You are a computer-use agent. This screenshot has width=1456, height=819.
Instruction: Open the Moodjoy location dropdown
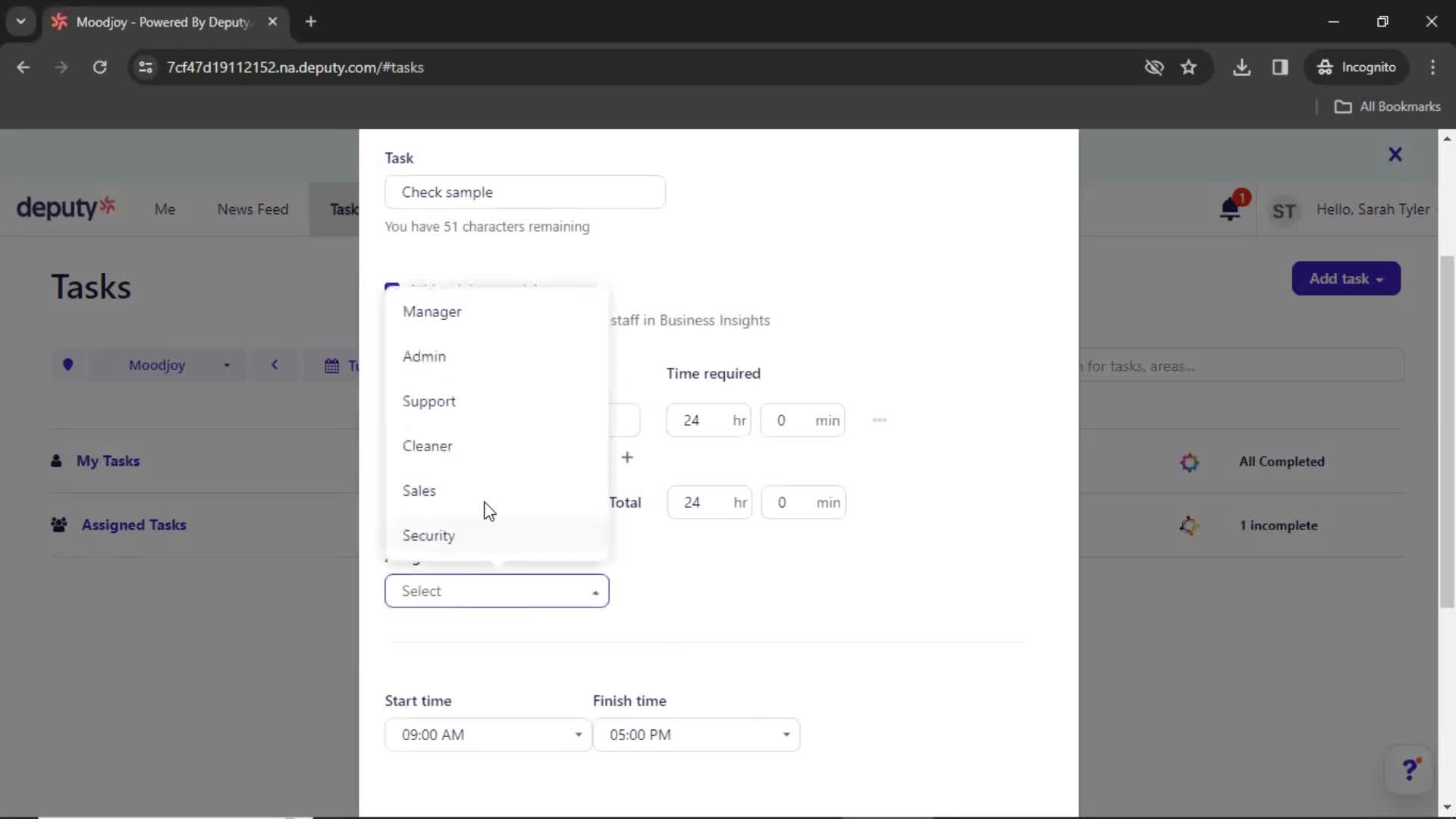point(168,366)
